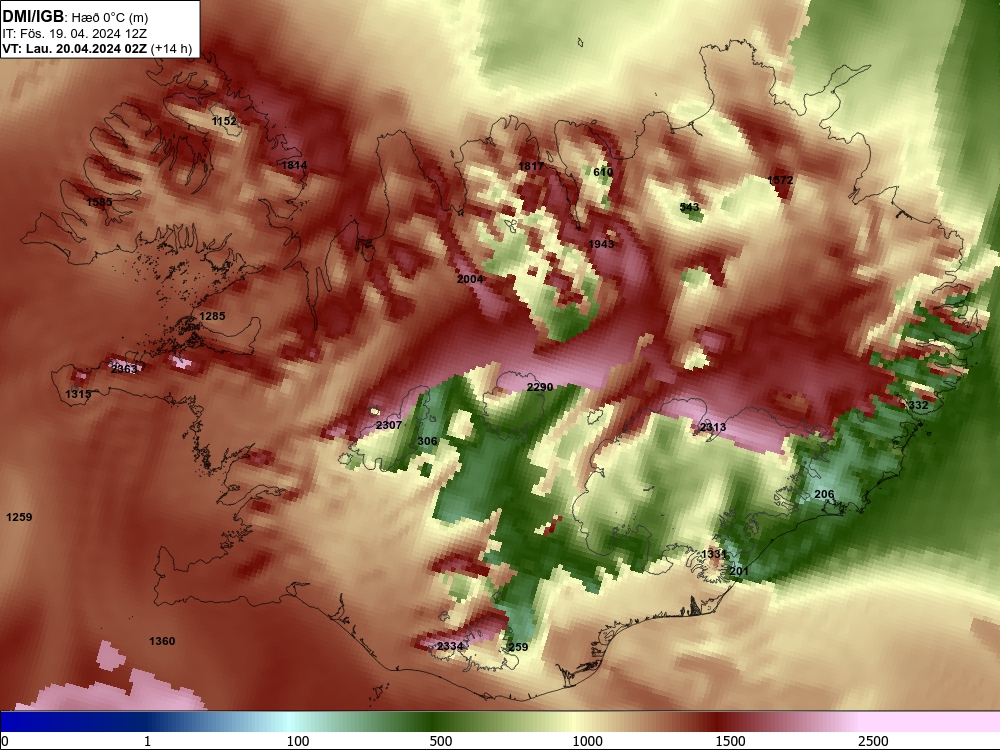The width and height of the screenshot is (1000, 750).
Task: Click the map value 2334
Action: click(x=450, y=646)
